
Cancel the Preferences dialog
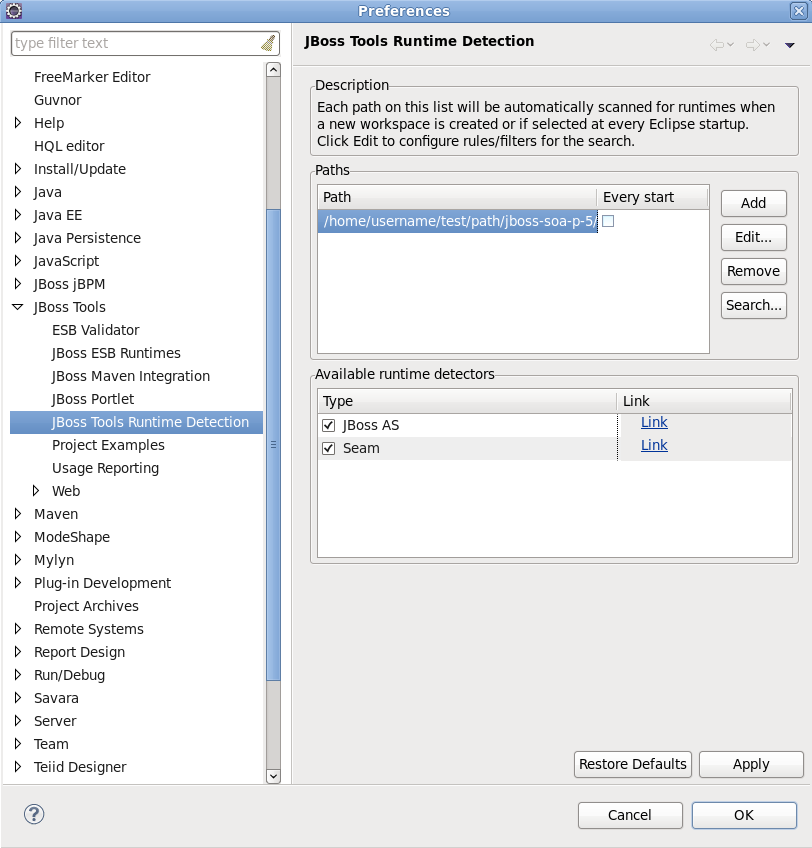[x=630, y=815]
